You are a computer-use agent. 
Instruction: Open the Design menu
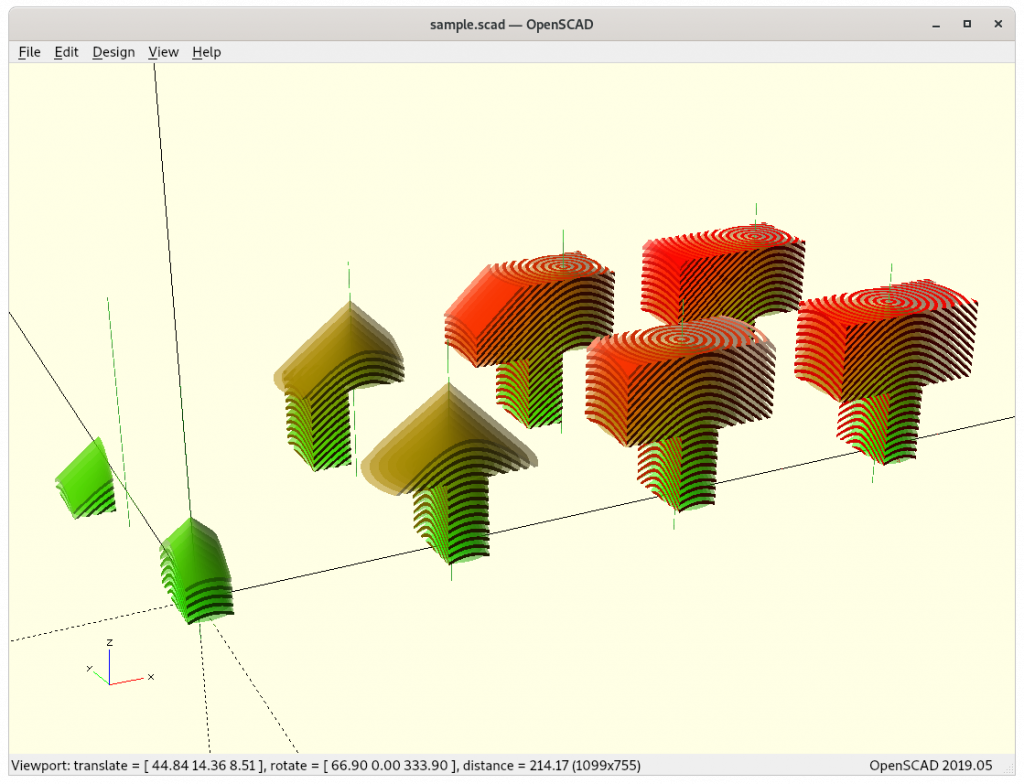(x=114, y=52)
